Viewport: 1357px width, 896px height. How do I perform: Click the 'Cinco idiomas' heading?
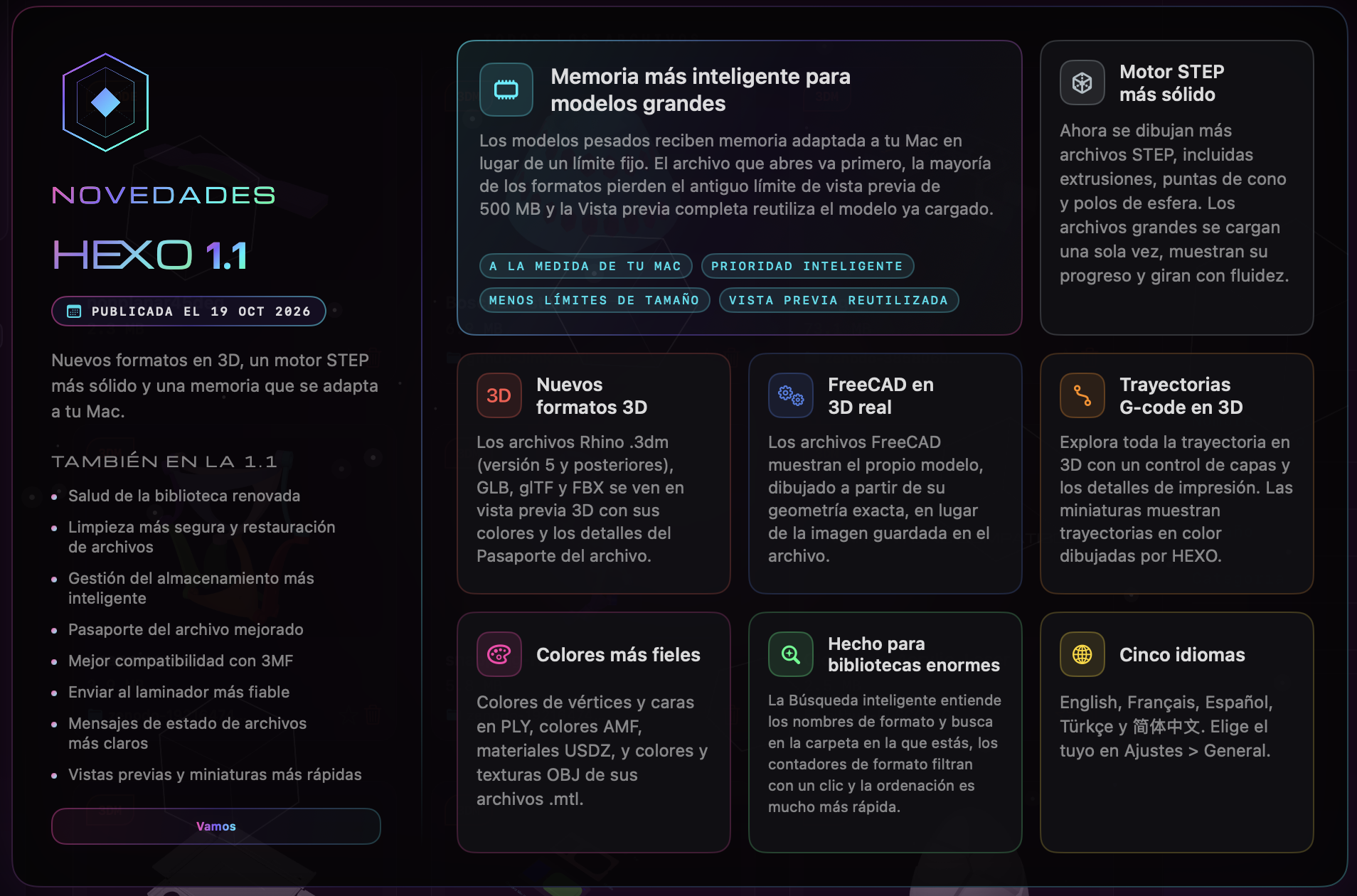(x=1182, y=655)
